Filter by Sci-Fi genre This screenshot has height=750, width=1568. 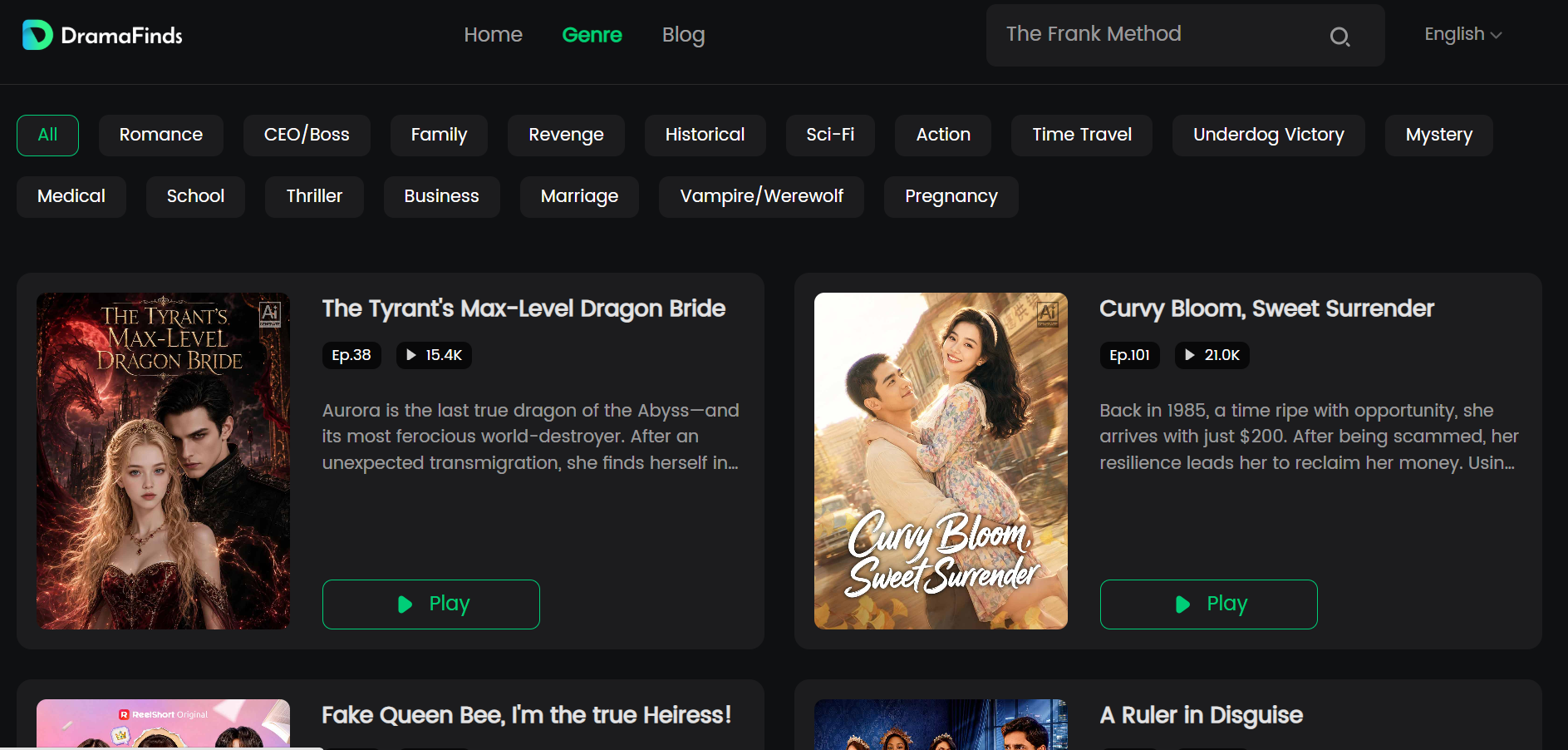[830, 136]
